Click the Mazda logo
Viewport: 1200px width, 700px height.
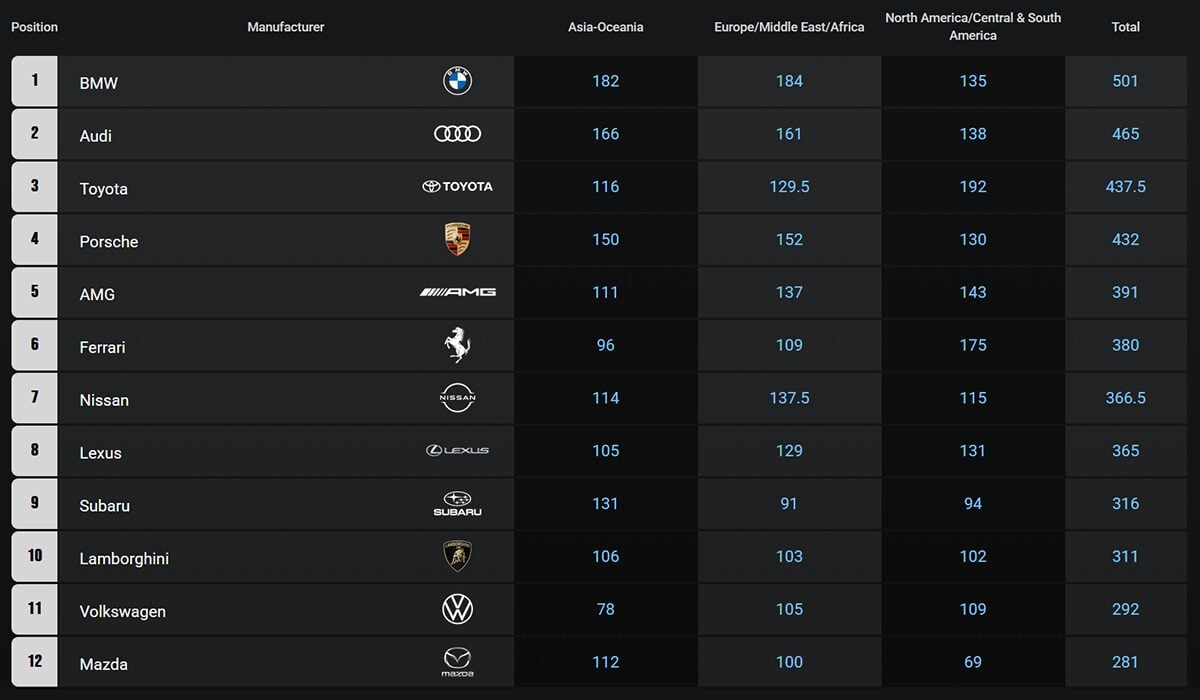coord(457,662)
